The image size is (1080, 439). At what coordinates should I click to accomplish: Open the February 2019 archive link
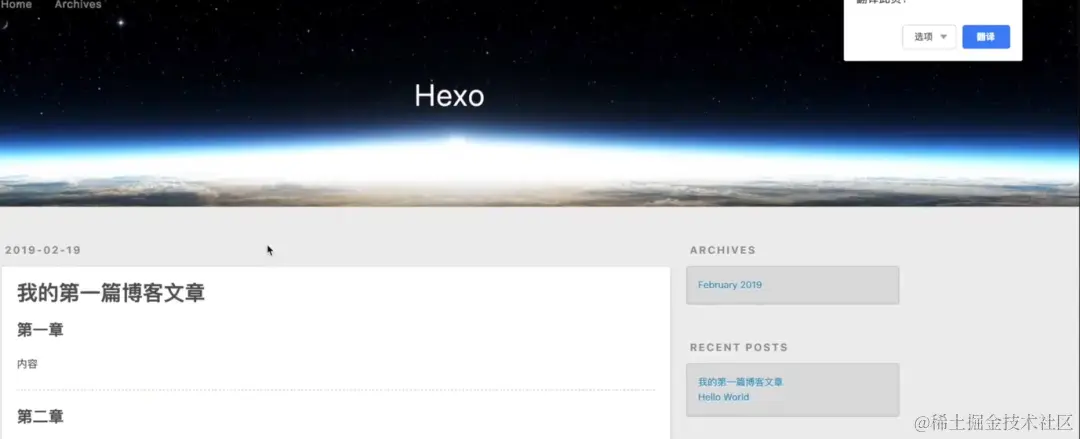[x=729, y=285]
